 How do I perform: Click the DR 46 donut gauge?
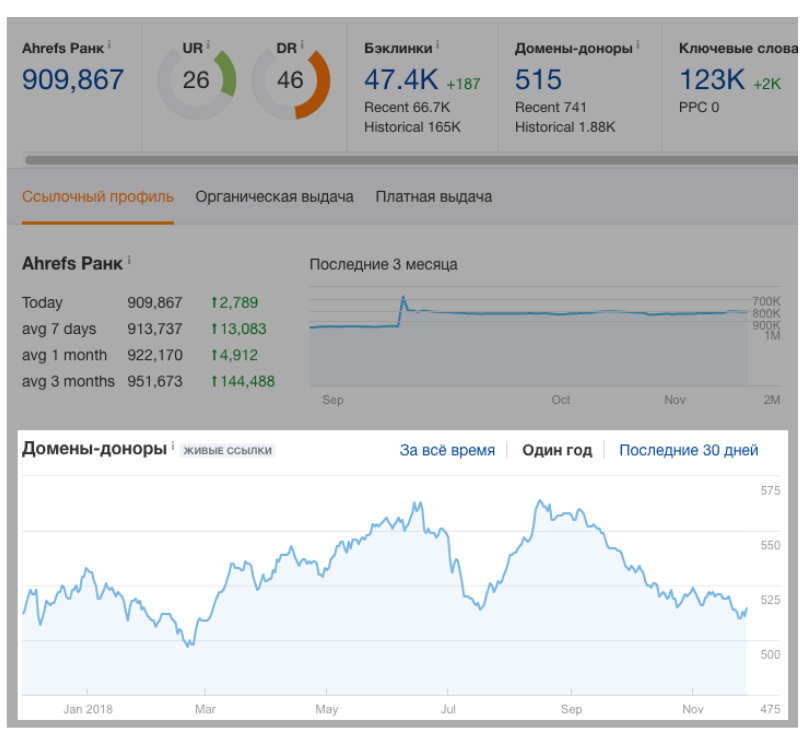point(290,81)
